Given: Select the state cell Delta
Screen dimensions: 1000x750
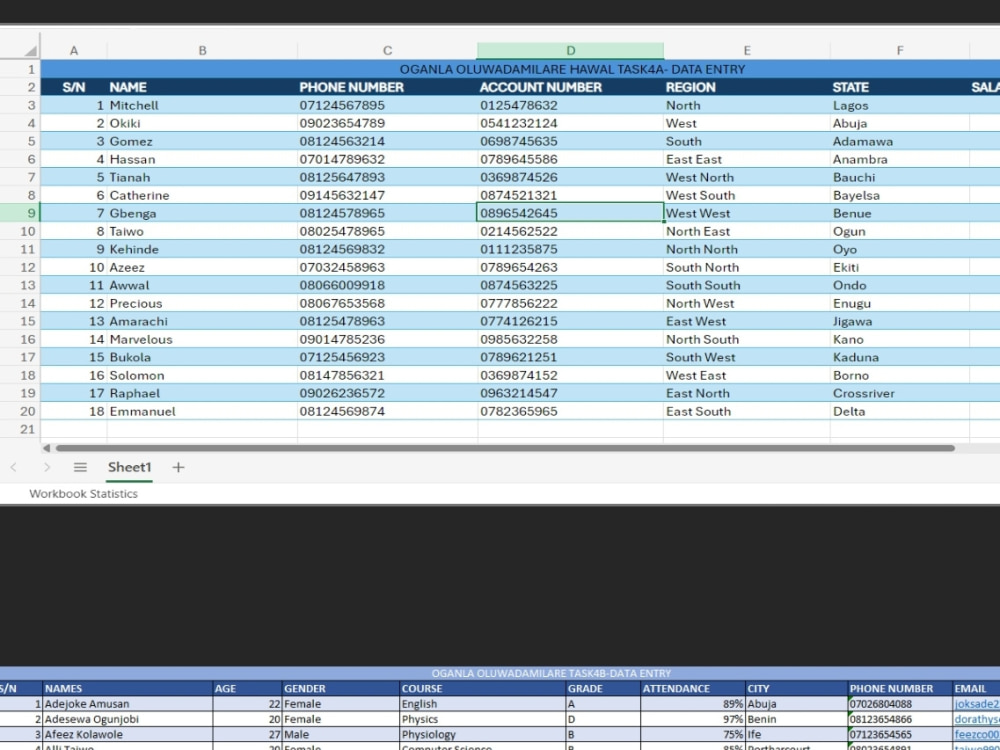Looking at the screenshot, I should pos(900,411).
